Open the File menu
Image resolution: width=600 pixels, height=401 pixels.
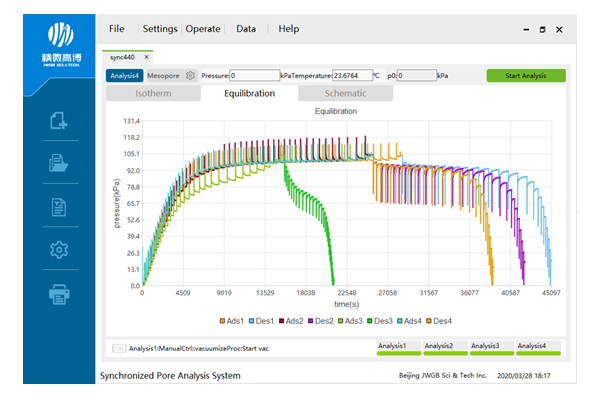click(117, 29)
